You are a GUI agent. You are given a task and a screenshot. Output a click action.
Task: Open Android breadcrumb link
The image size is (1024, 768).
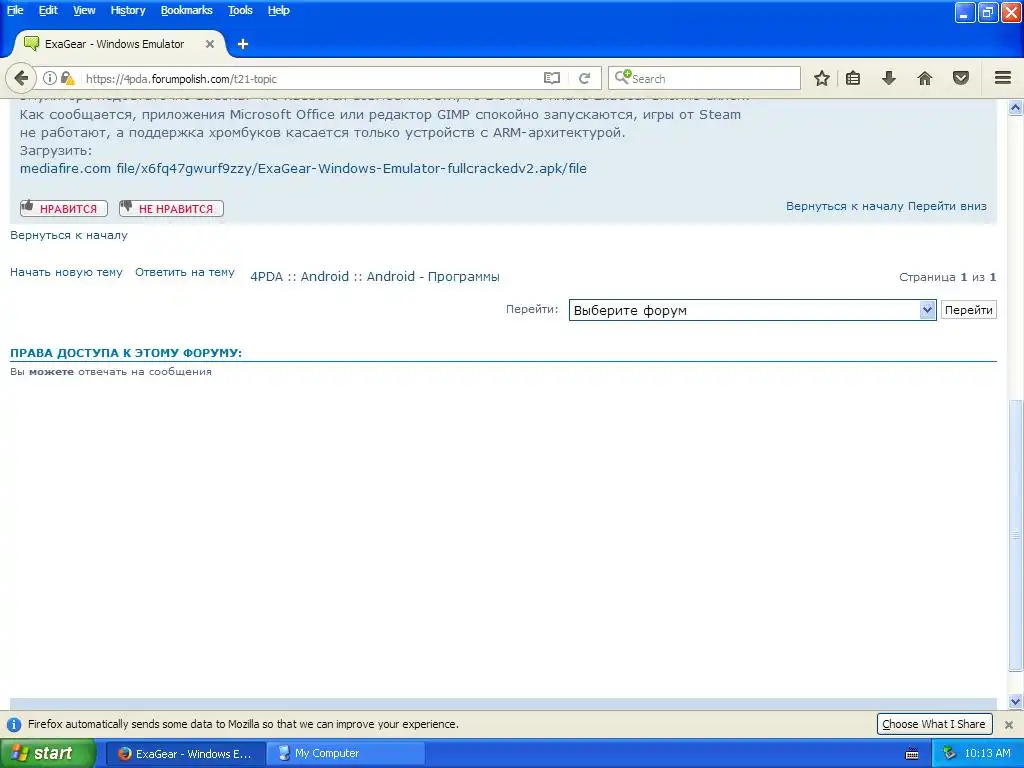coord(325,277)
